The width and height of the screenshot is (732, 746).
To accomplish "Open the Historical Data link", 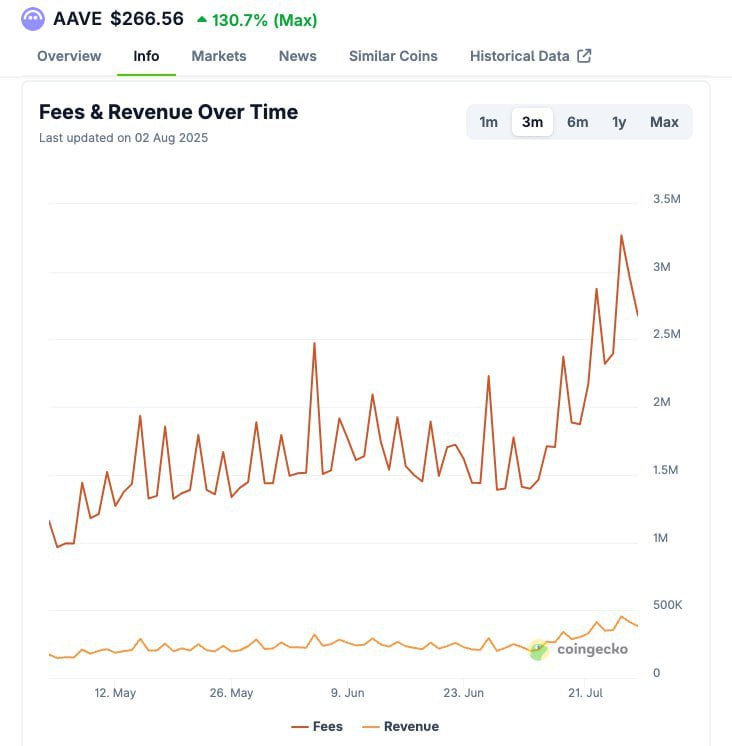I will pos(520,56).
